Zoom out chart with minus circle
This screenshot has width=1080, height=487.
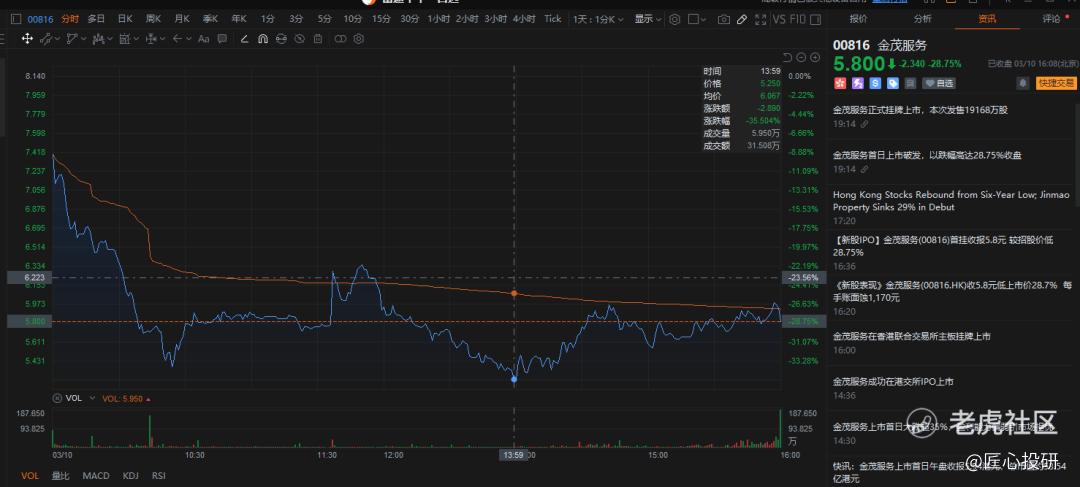(x=802, y=56)
